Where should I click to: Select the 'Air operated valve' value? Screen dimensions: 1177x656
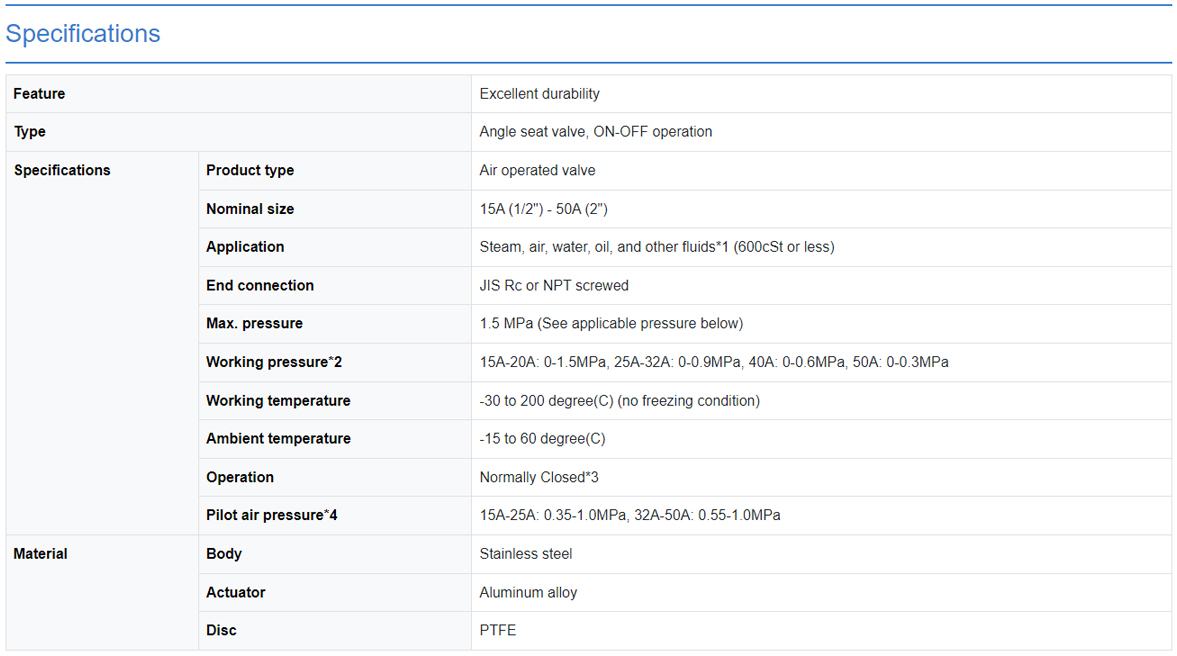537,170
